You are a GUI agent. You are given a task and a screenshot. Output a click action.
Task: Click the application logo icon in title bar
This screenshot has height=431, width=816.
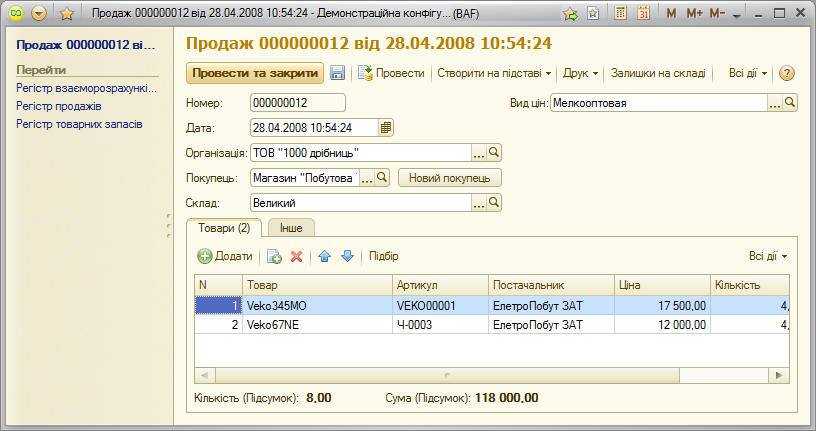[x=16, y=13]
